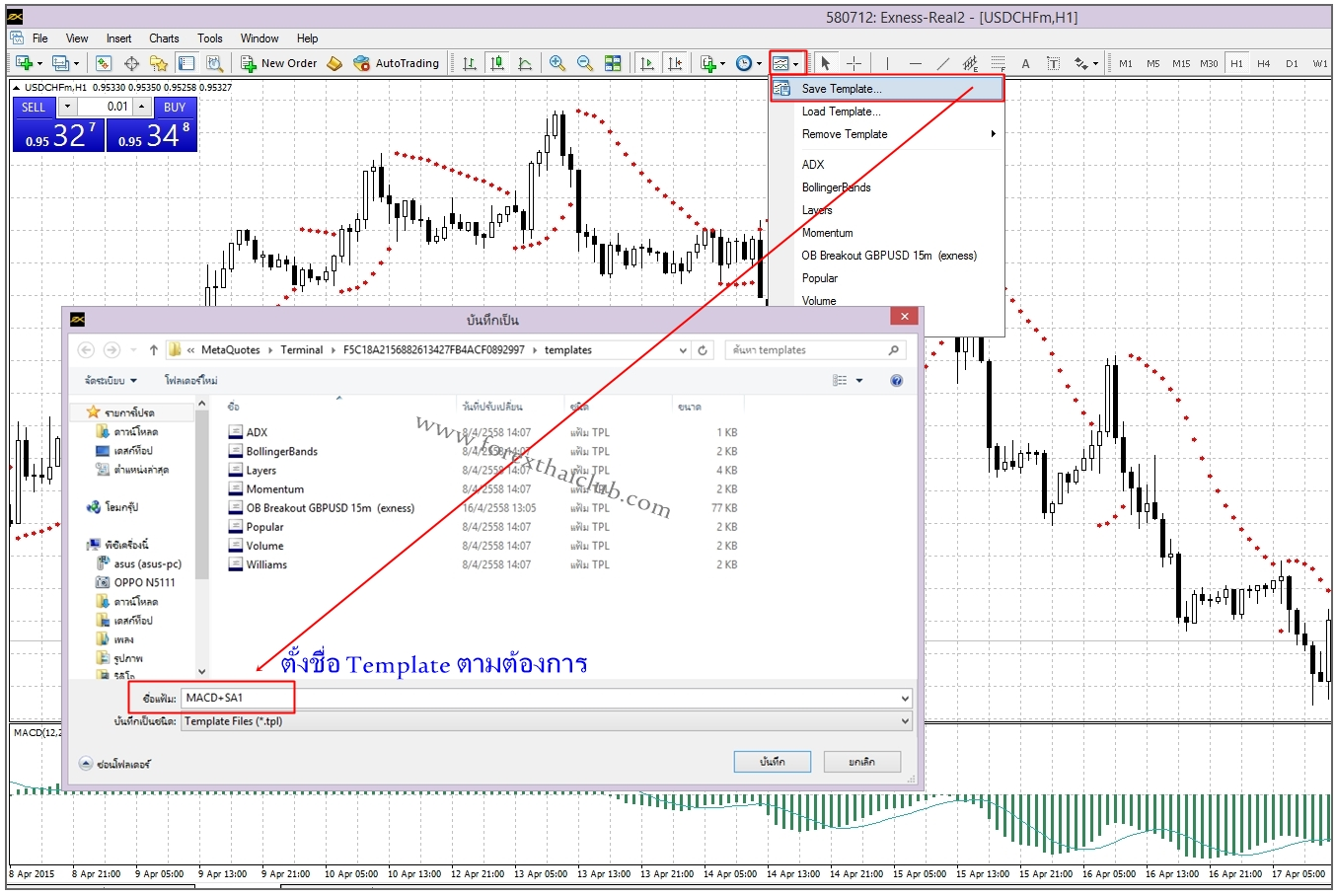
Task: Click the SELL one-click trading button
Action: 34,107
